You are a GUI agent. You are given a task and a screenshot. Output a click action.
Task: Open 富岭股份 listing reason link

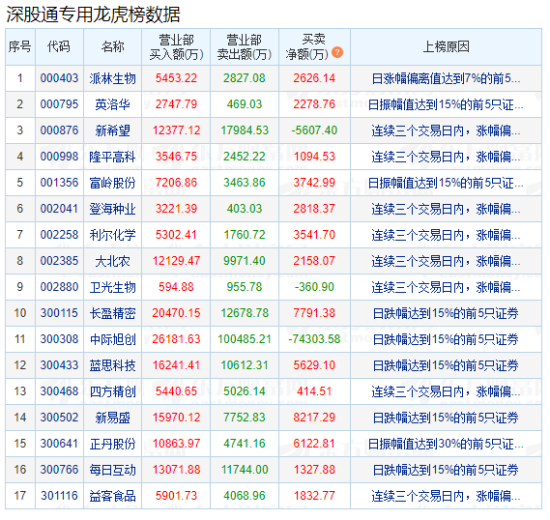[x=446, y=183]
